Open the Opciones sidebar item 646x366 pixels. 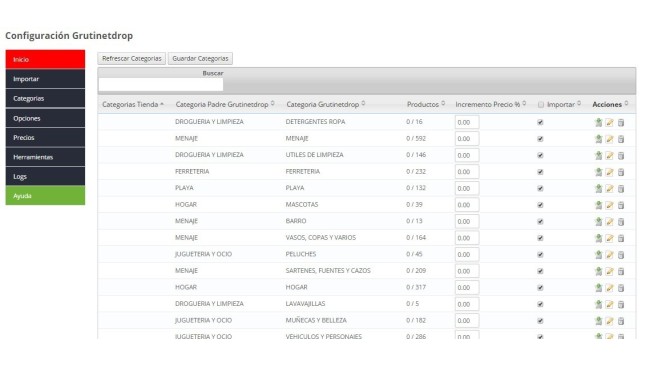(45, 118)
